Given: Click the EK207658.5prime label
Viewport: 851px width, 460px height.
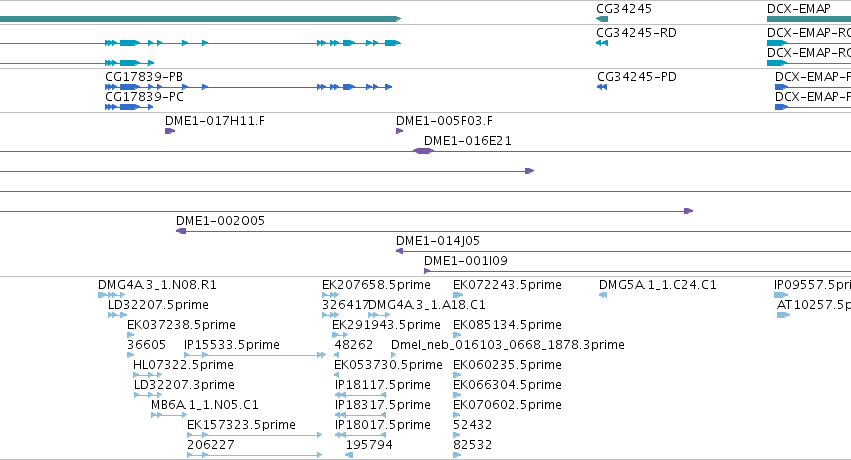Looking at the screenshot, I should click(376, 285).
